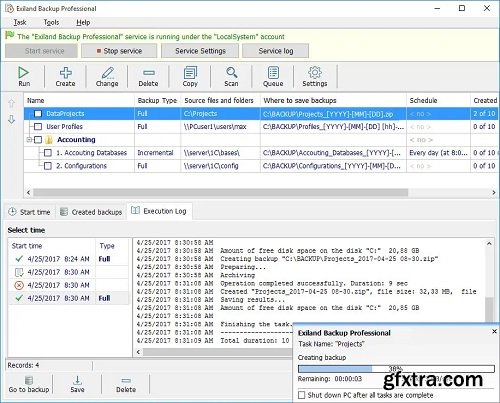Click the Every day schedule cell
The image size is (500, 403).
point(438,153)
